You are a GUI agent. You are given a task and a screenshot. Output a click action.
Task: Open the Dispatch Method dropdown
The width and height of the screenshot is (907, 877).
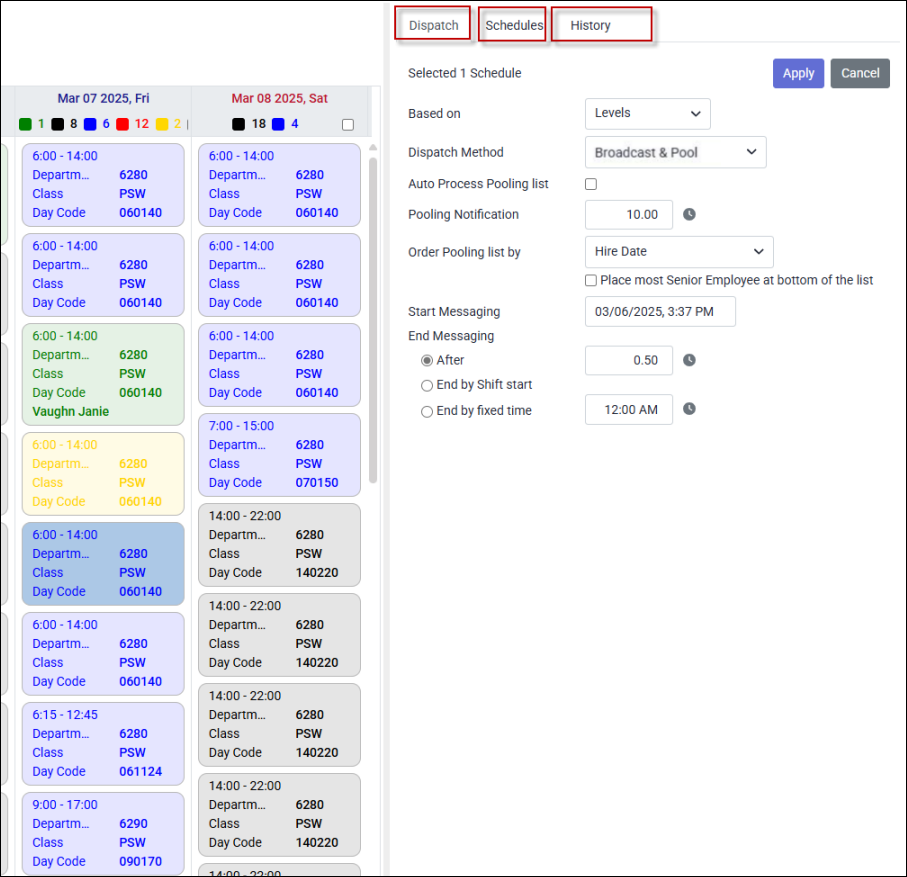[x=676, y=152]
